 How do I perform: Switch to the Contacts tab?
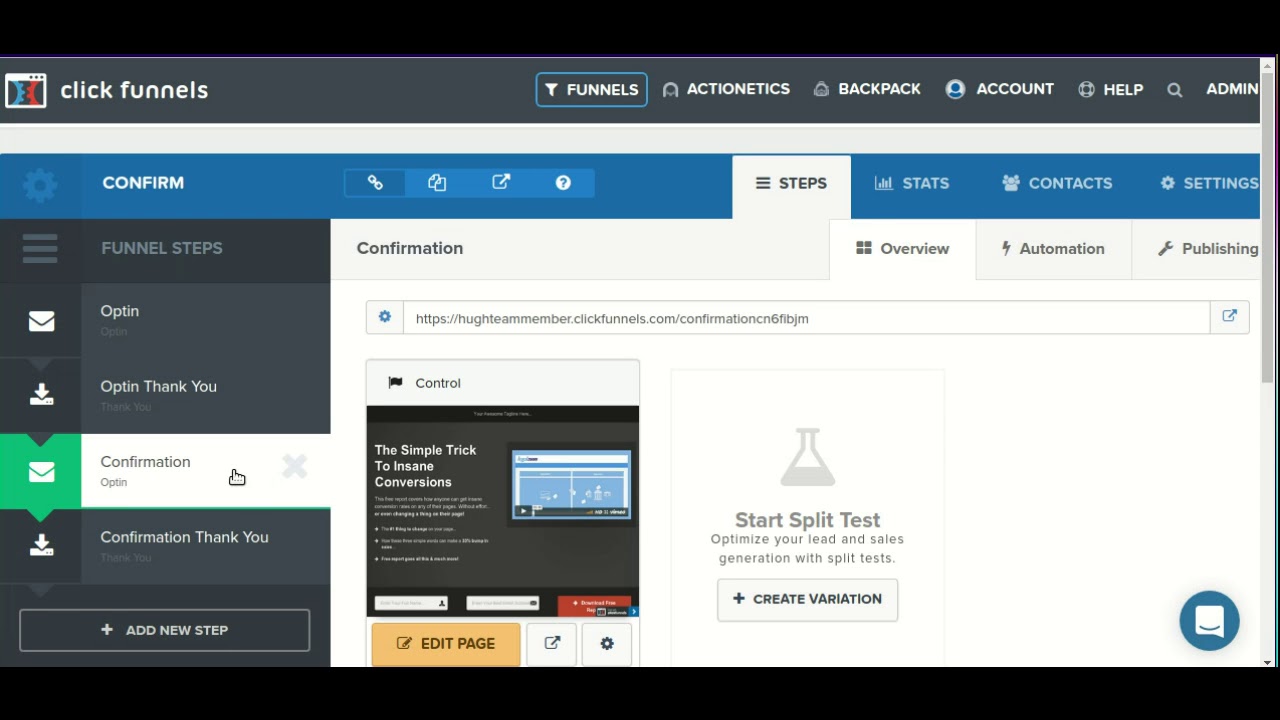pos(1057,184)
